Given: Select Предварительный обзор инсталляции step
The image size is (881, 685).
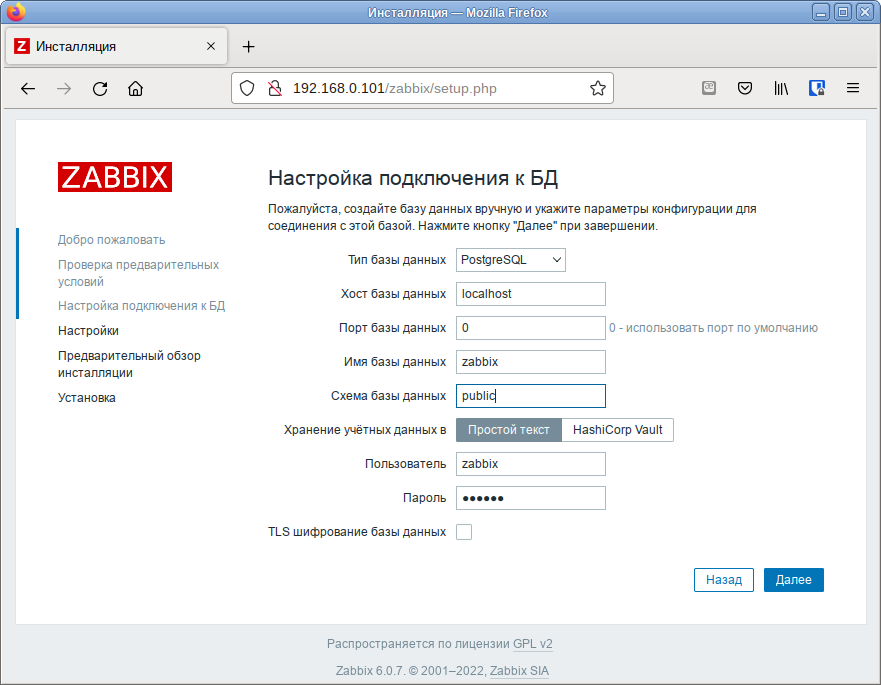Looking at the screenshot, I should click(129, 364).
